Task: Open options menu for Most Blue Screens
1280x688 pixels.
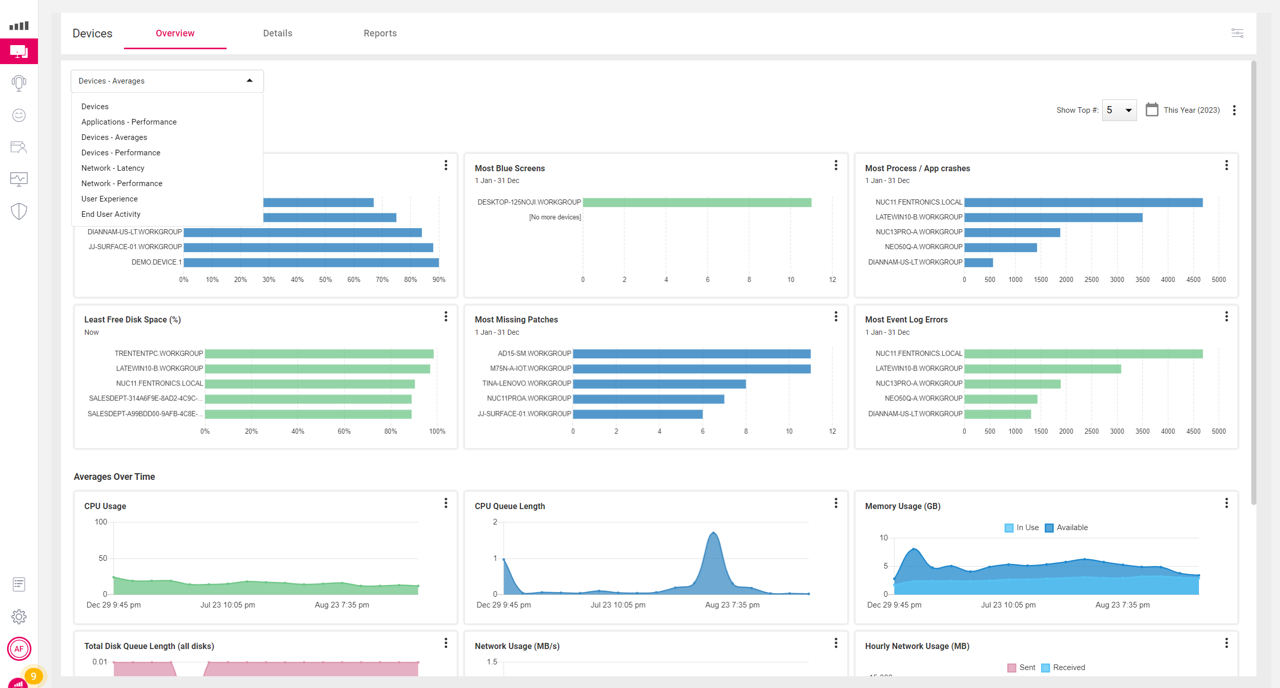Action: pyautogui.click(x=836, y=166)
